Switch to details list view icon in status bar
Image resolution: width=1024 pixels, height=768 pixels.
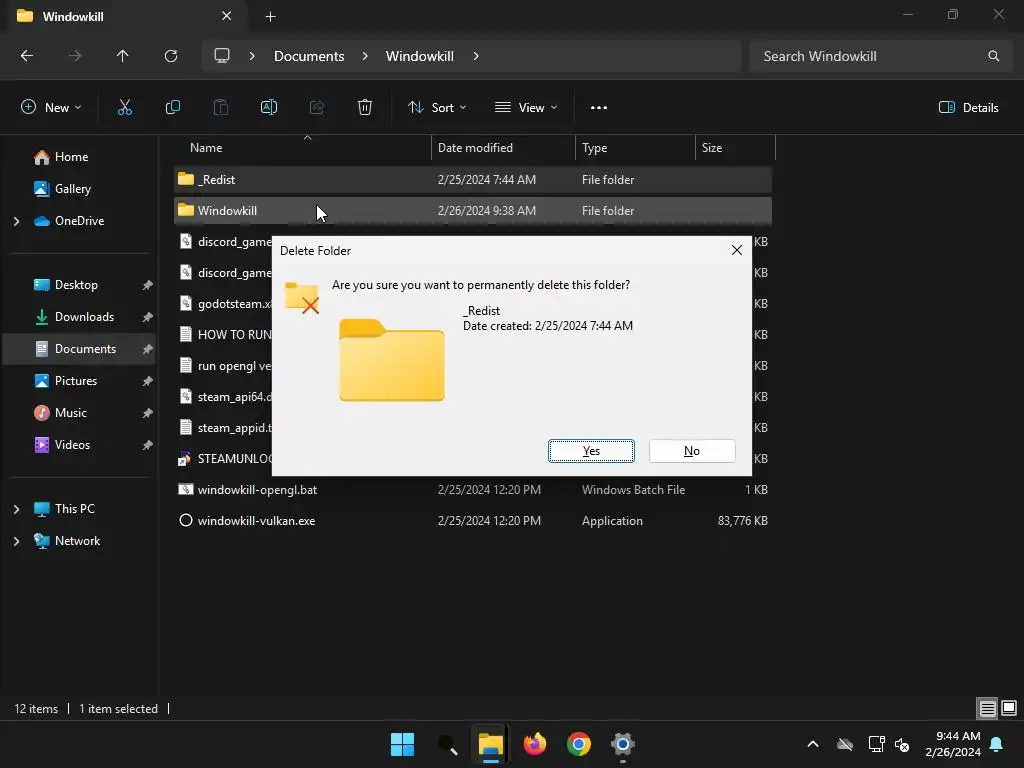click(987, 709)
